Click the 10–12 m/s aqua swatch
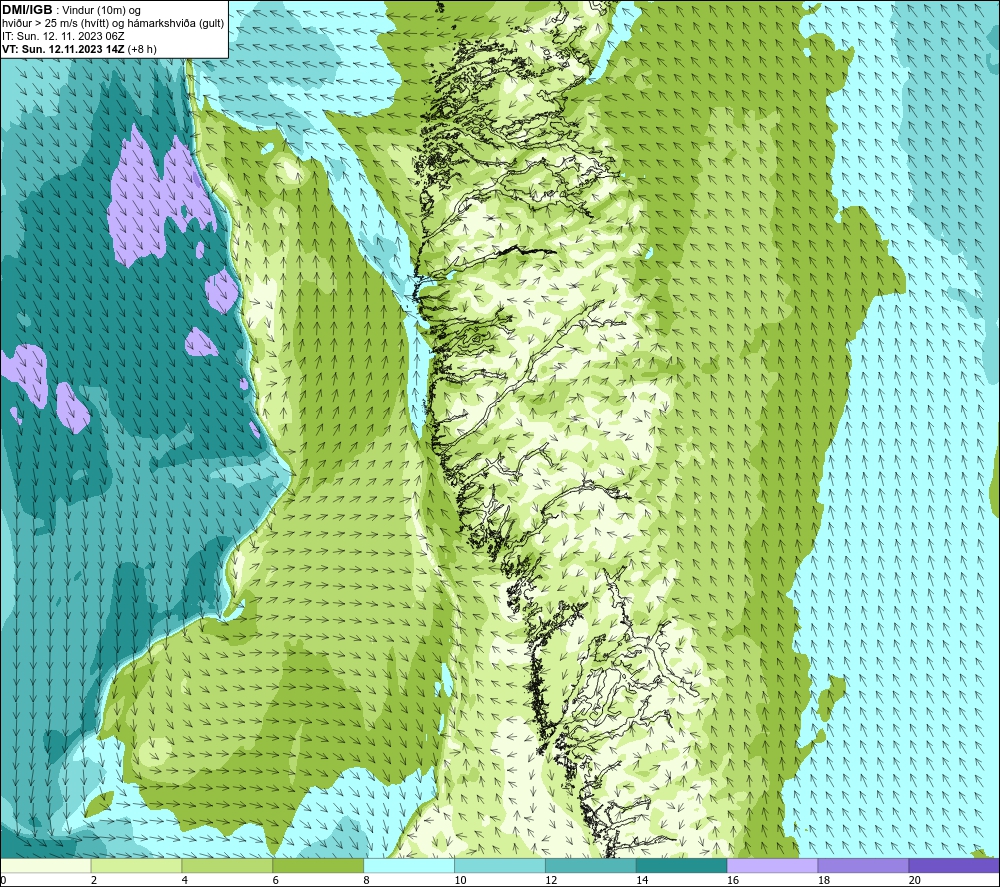This screenshot has height=887, width=1000. click(500, 865)
